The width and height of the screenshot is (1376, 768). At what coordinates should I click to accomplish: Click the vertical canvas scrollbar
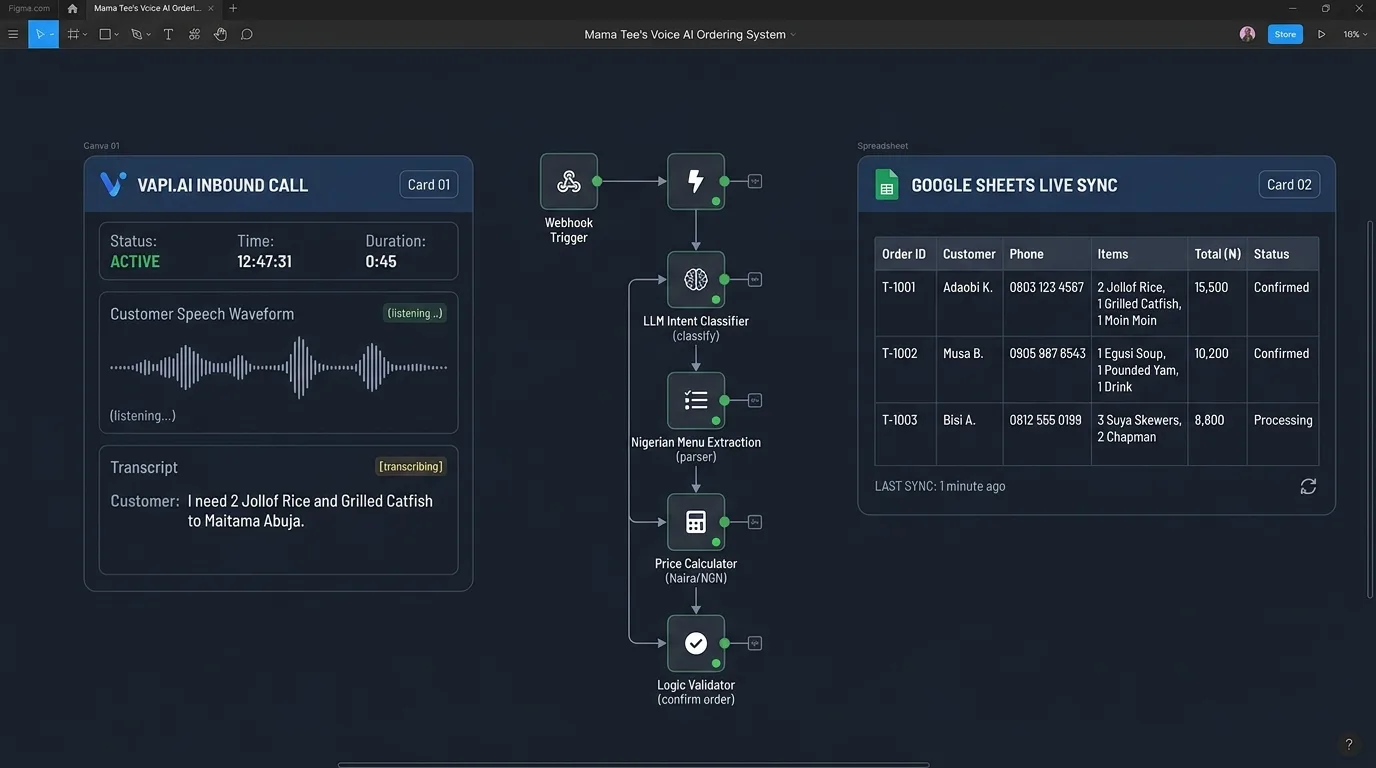(x=1370, y=410)
